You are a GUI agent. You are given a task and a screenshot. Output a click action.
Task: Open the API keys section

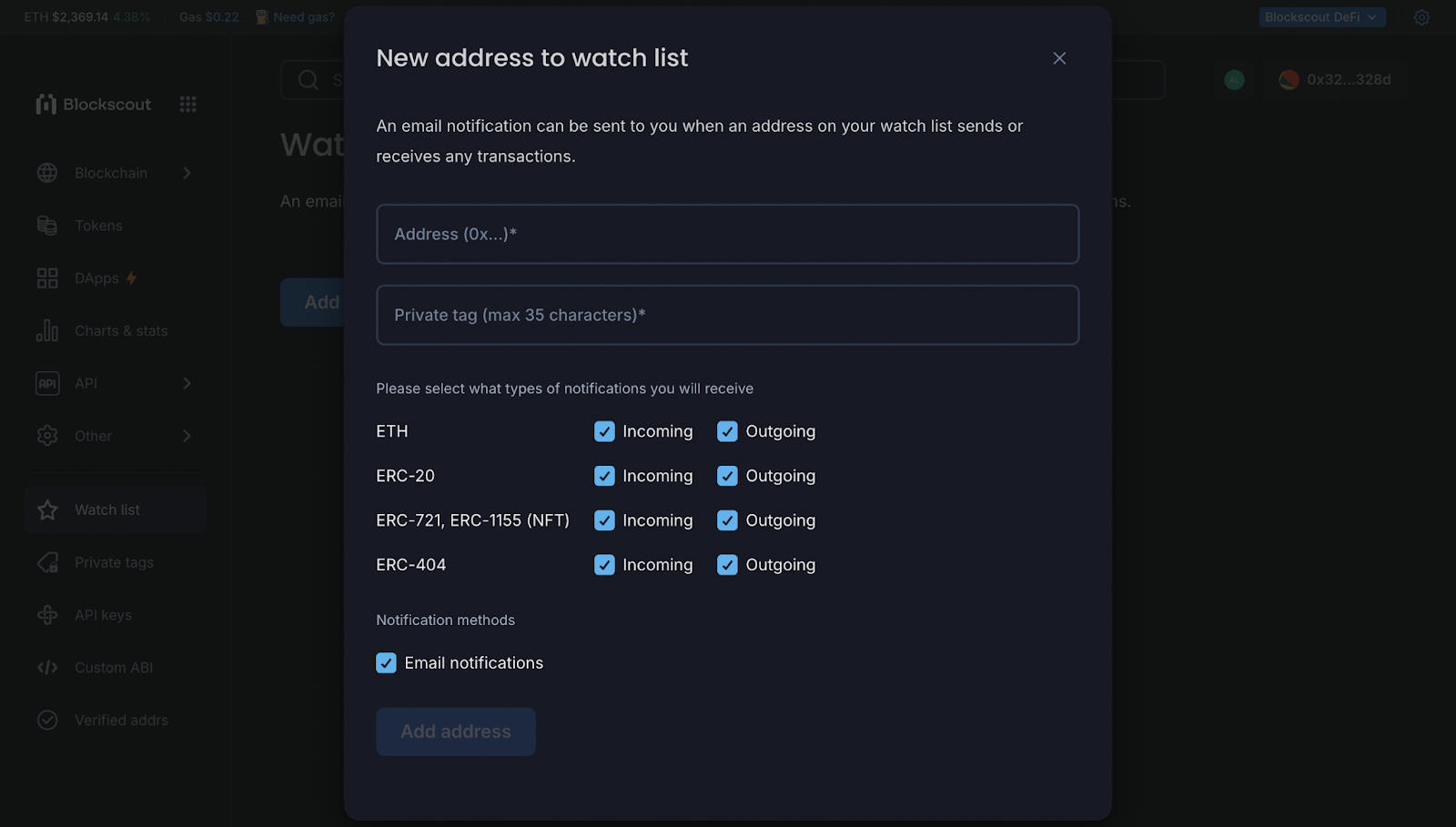[x=103, y=614]
